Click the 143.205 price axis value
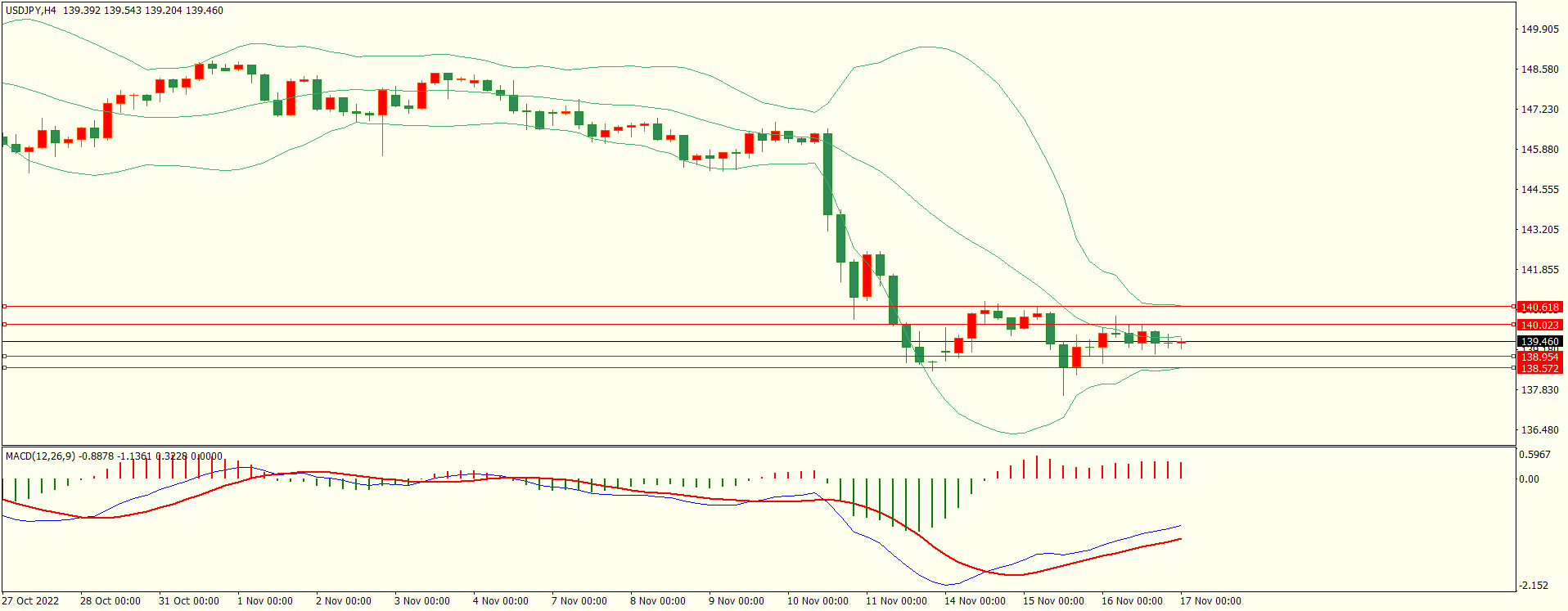 coord(1539,230)
